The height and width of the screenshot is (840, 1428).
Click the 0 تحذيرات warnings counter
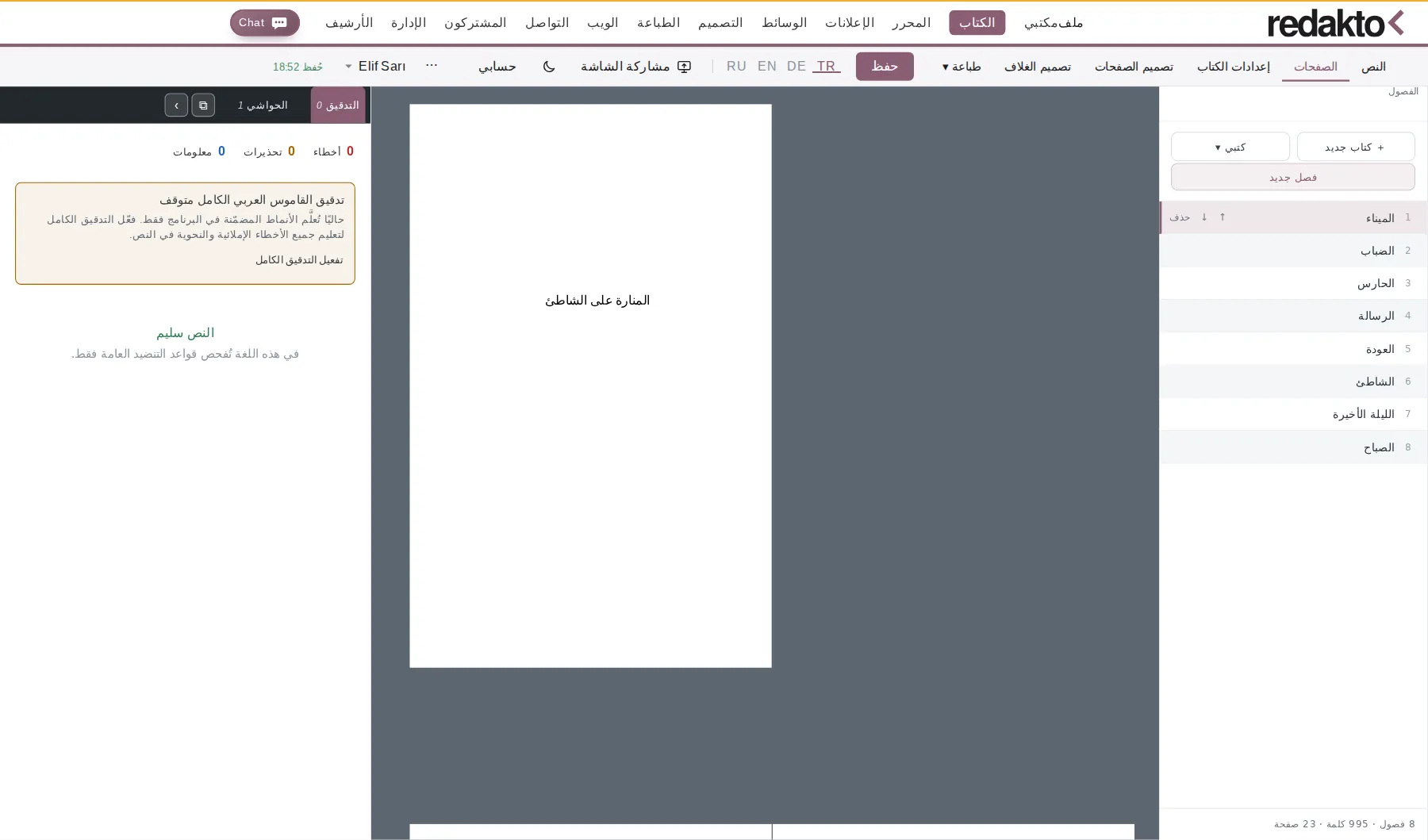tap(269, 152)
